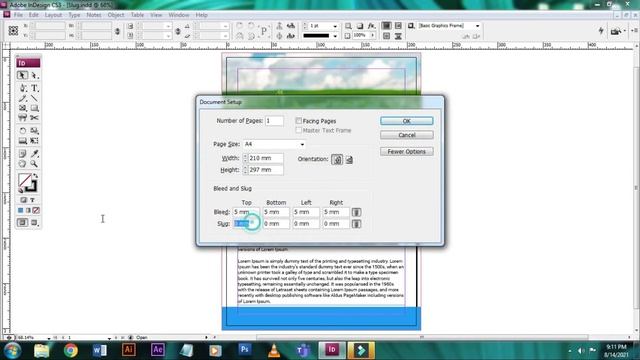
Task: Click the Width 210 mm field
Action: [x=265, y=158]
